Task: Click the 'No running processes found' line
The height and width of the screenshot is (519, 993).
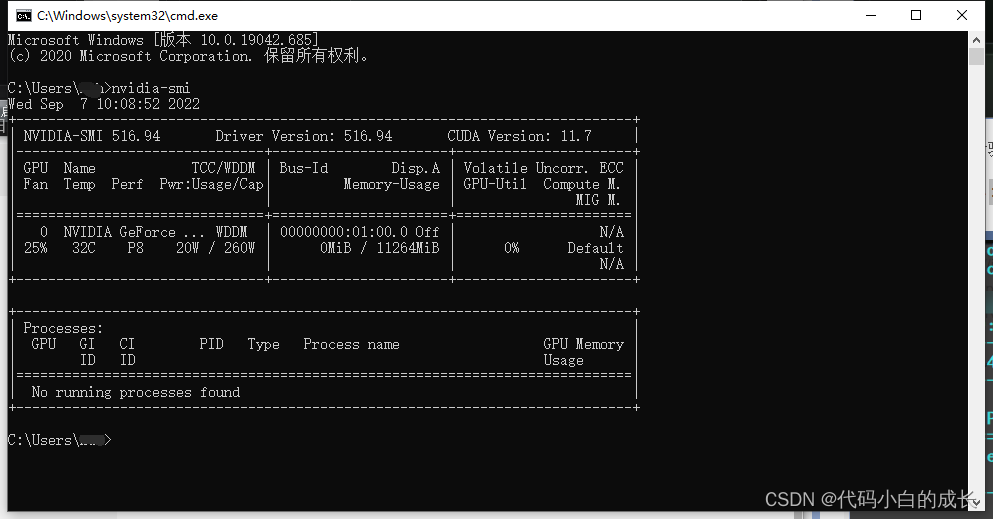Action: pyautogui.click(x=136, y=392)
